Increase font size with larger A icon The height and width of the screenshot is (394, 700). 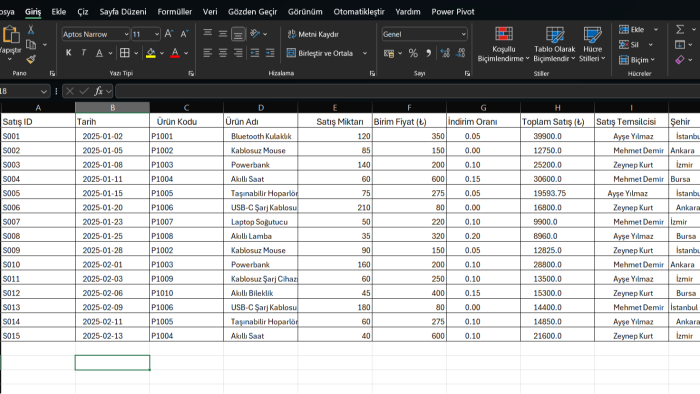pyautogui.click(x=169, y=34)
